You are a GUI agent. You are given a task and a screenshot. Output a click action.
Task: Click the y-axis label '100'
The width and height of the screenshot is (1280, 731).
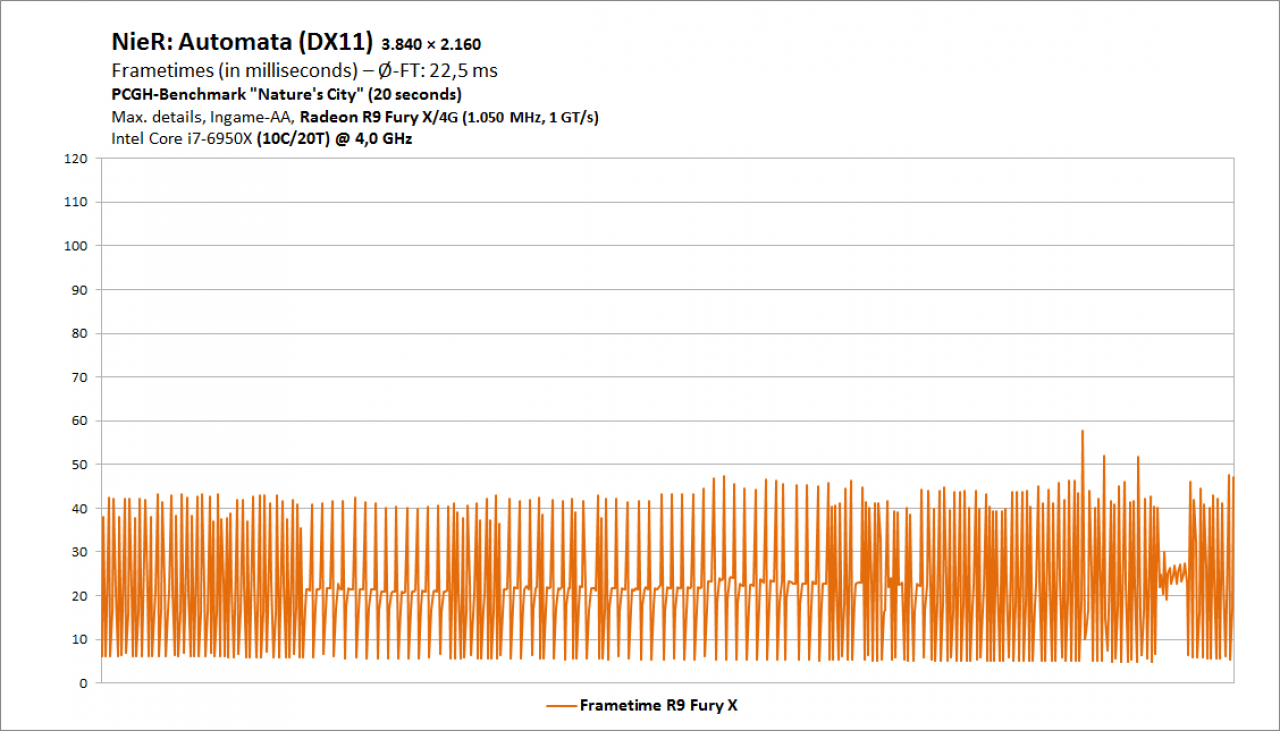[x=77, y=246]
